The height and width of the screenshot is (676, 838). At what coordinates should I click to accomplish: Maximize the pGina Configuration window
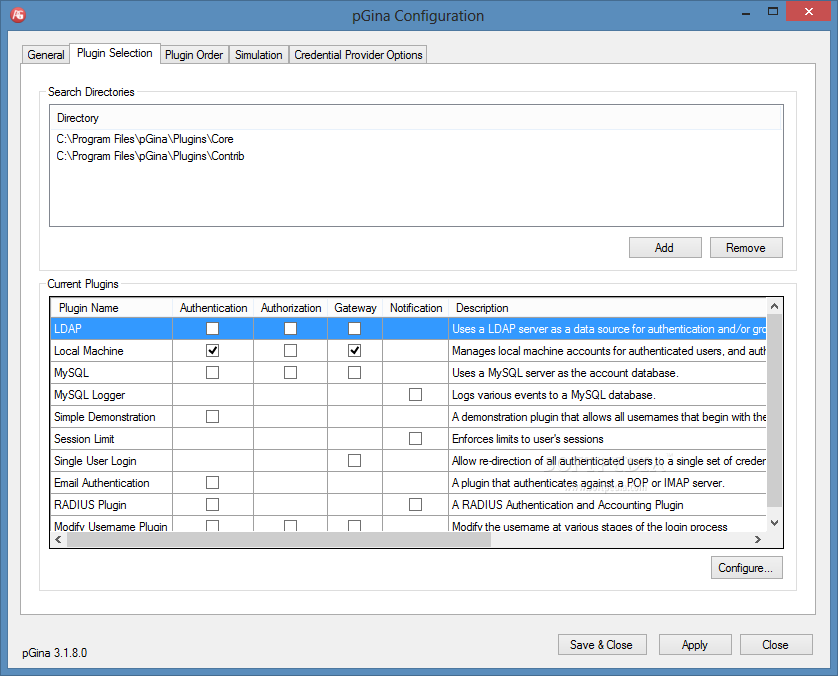tap(772, 12)
